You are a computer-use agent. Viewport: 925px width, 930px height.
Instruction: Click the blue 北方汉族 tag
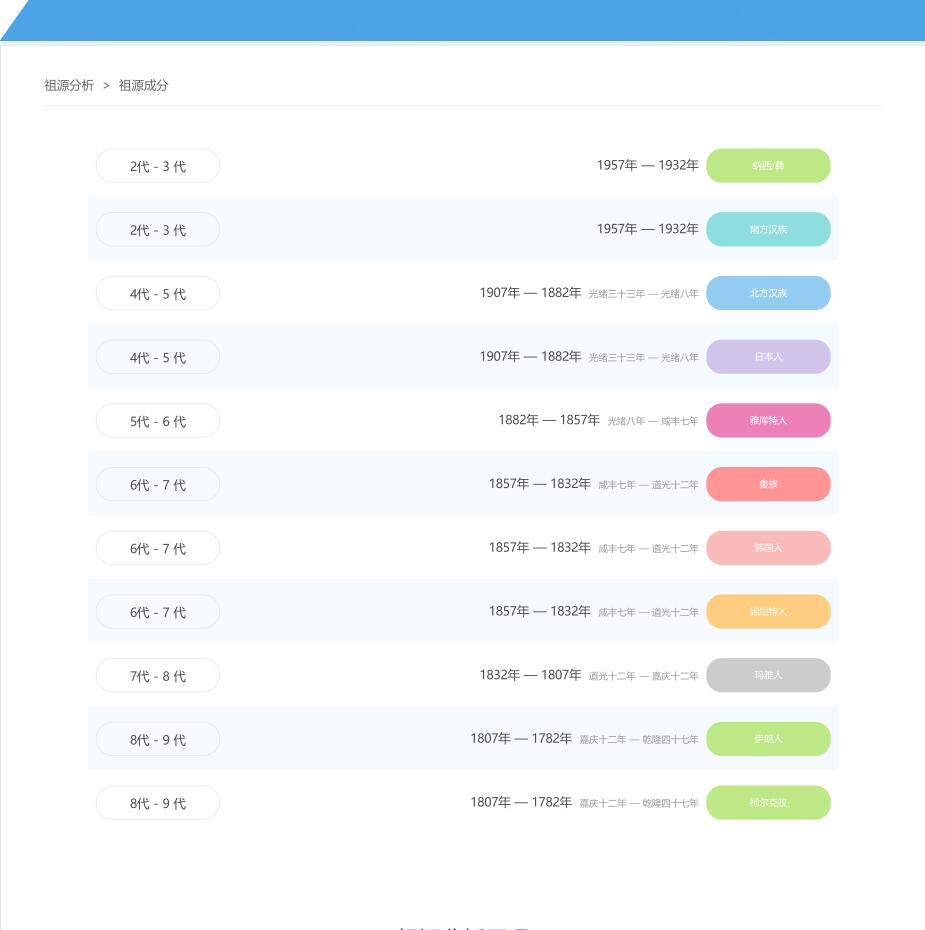click(x=768, y=293)
